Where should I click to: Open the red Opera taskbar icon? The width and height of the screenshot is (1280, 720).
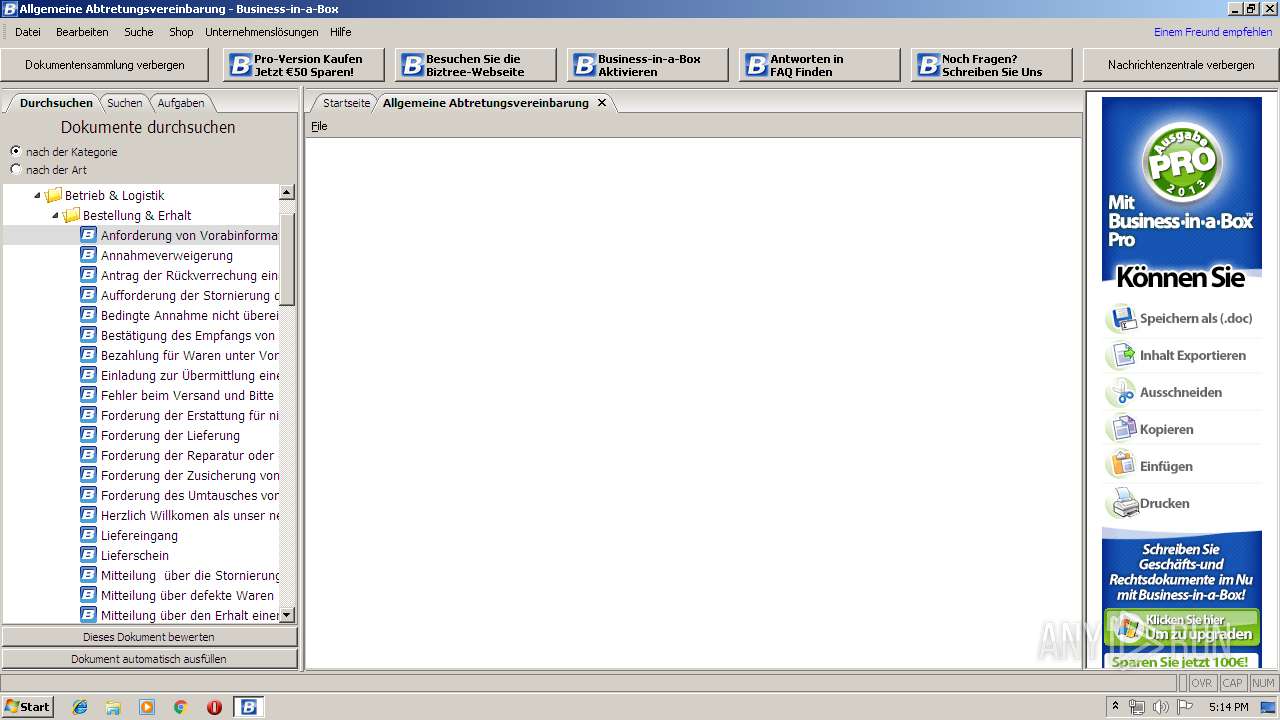click(x=214, y=707)
